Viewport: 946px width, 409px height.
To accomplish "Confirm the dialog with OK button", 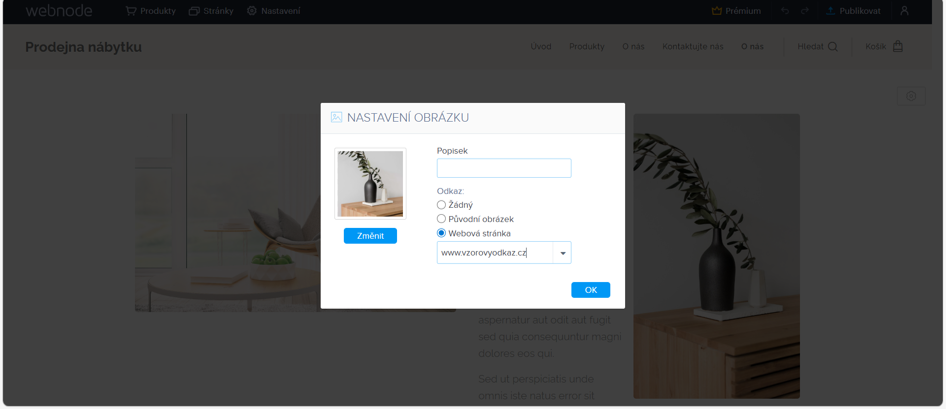I will coord(591,290).
